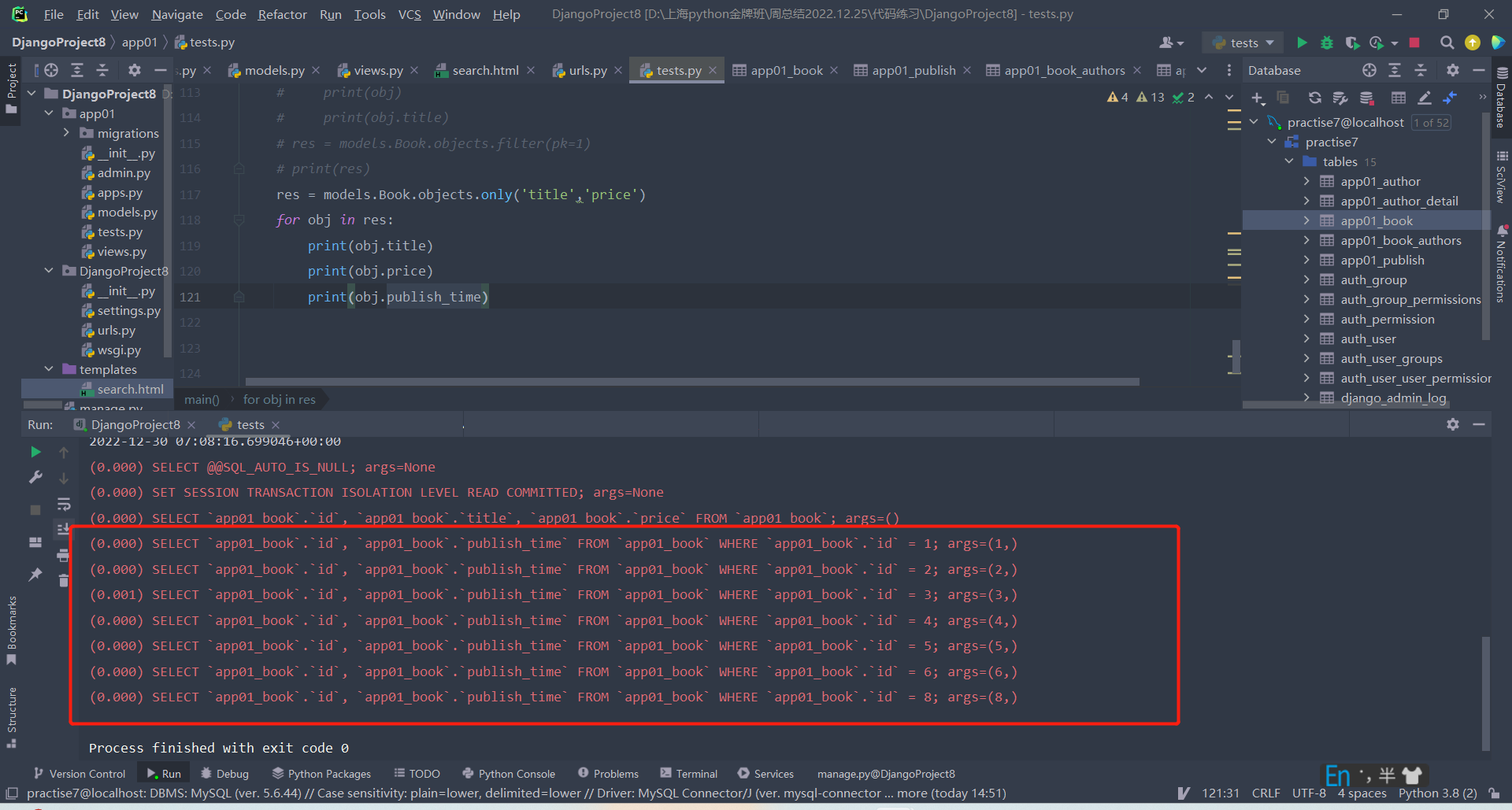
Task: Toggle scroll to end in the Run console
Action: point(64,529)
